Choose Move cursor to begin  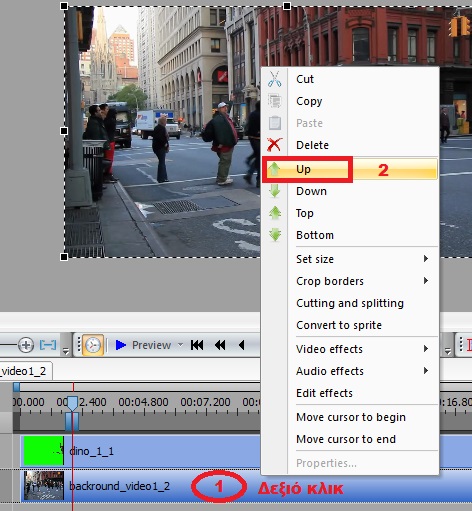point(350,417)
